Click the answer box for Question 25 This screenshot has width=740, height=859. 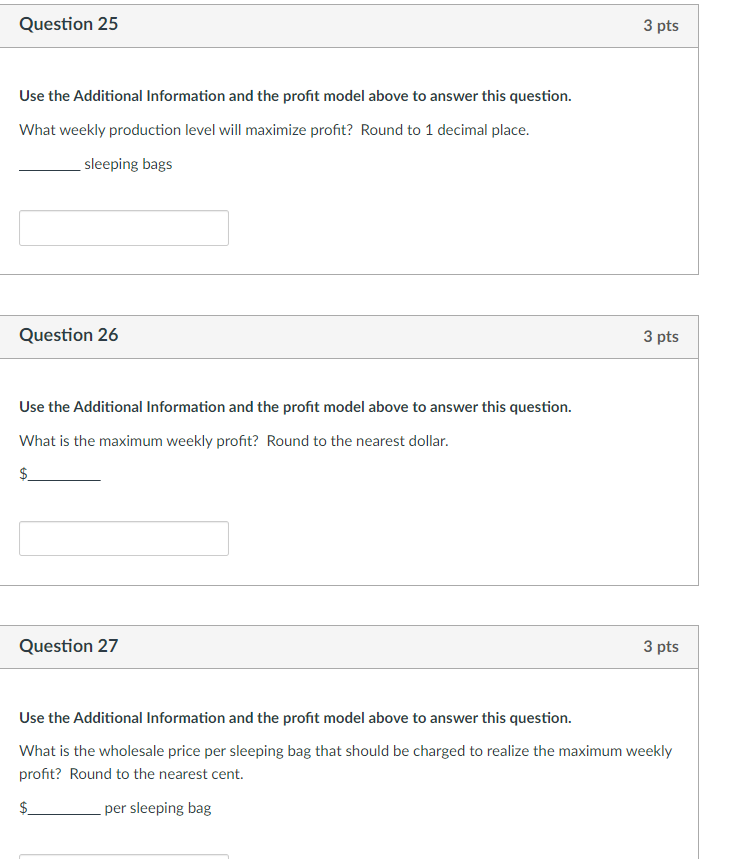tap(124, 228)
